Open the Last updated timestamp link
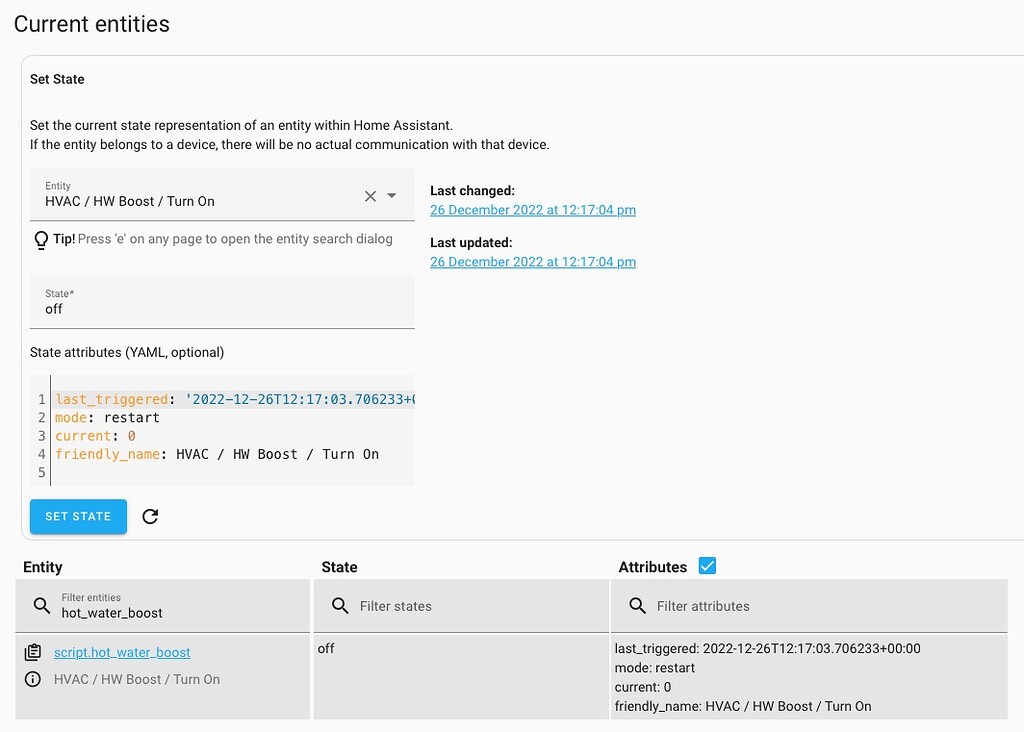This screenshot has width=1024, height=732. tap(532, 261)
